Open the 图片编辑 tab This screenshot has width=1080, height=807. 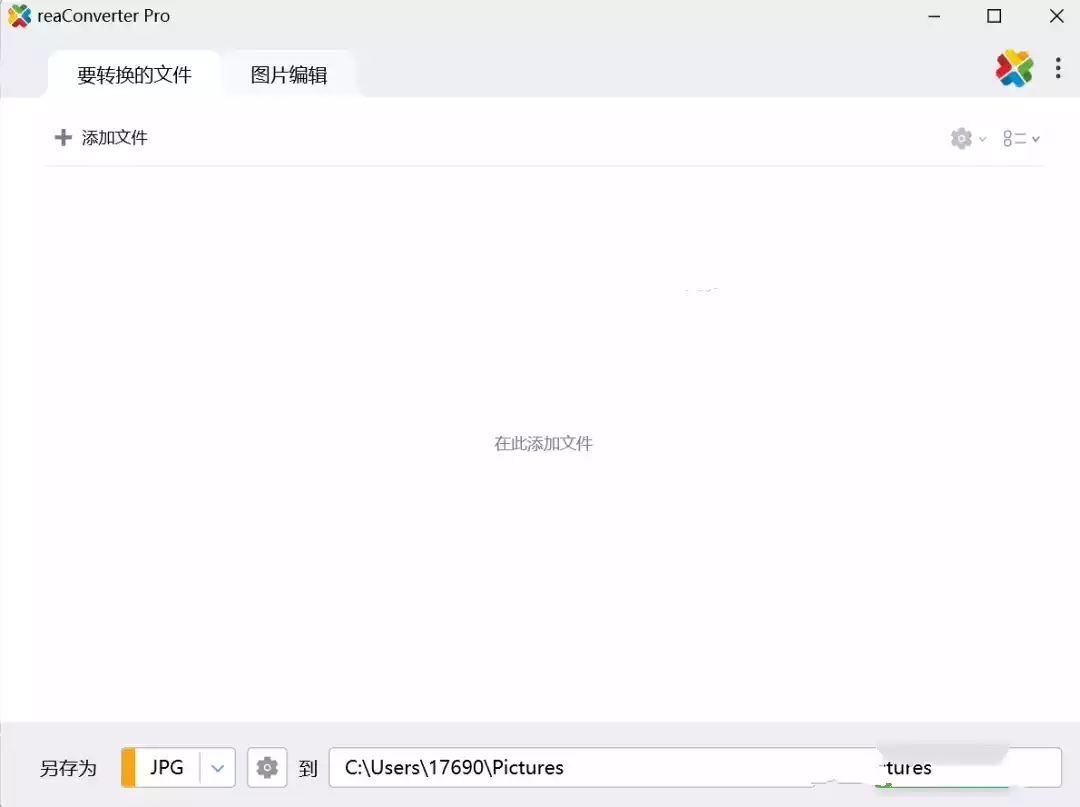point(289,75)
